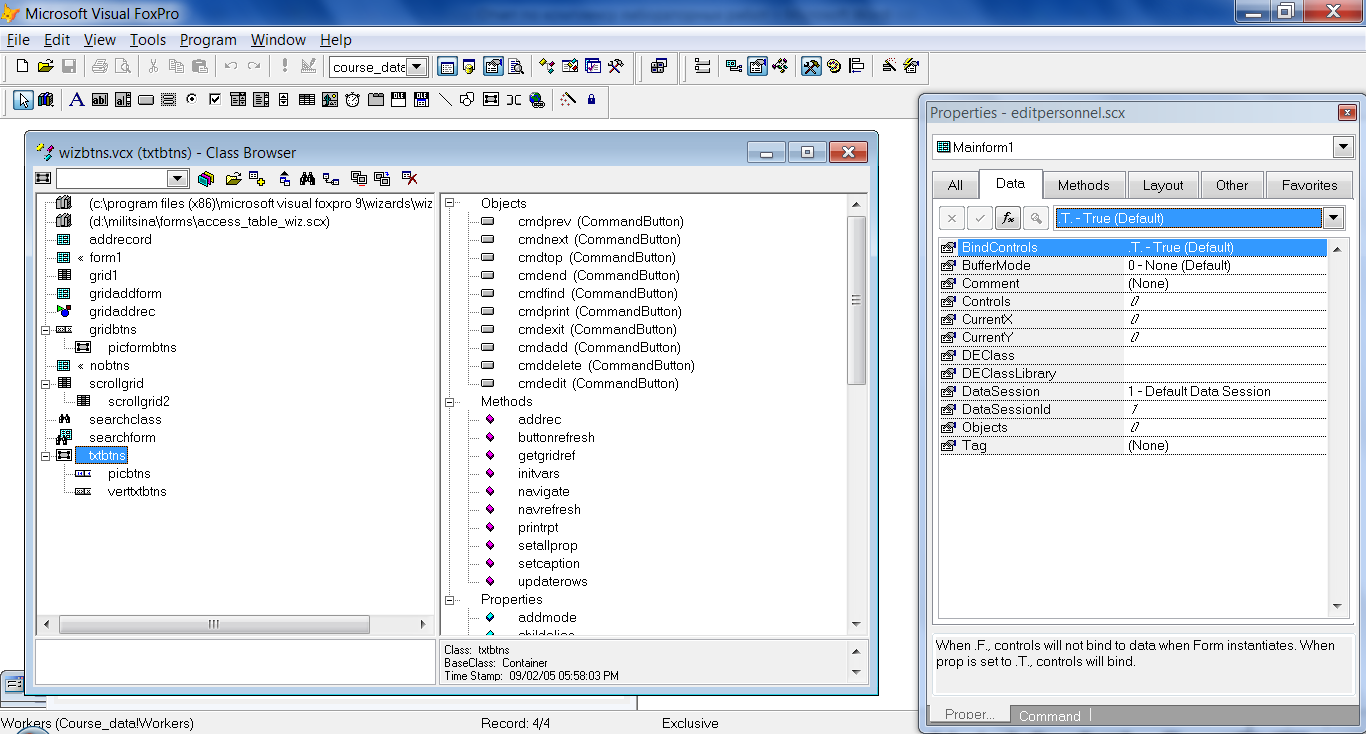Open the Class Browser type filter dropdown
The width and height of the screenshot is (1366, 734).
(177, 179)
